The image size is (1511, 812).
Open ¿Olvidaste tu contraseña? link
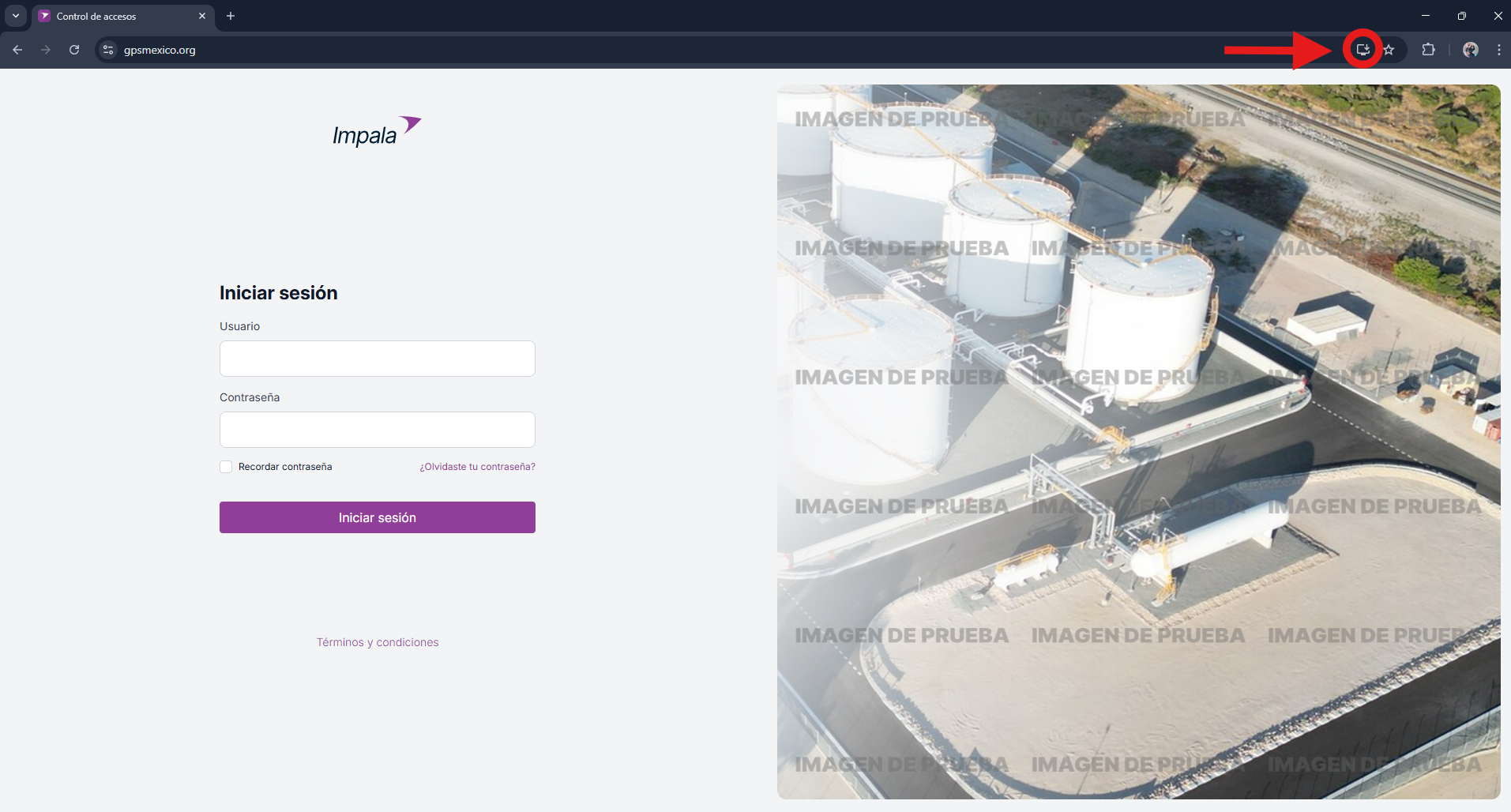click(x=477, y=467)
